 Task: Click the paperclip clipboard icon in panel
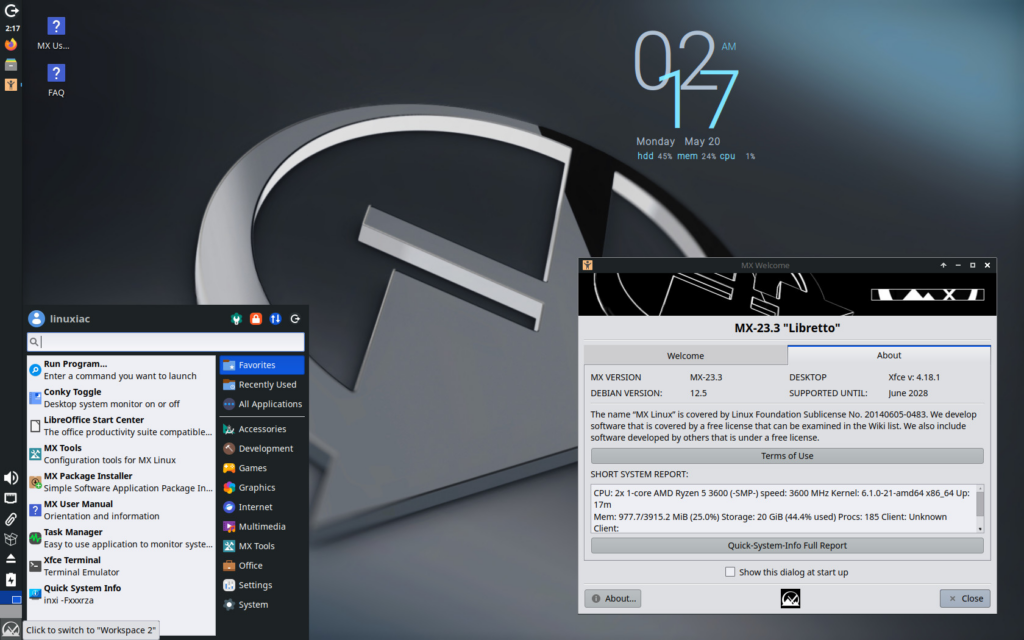(11, 519)
